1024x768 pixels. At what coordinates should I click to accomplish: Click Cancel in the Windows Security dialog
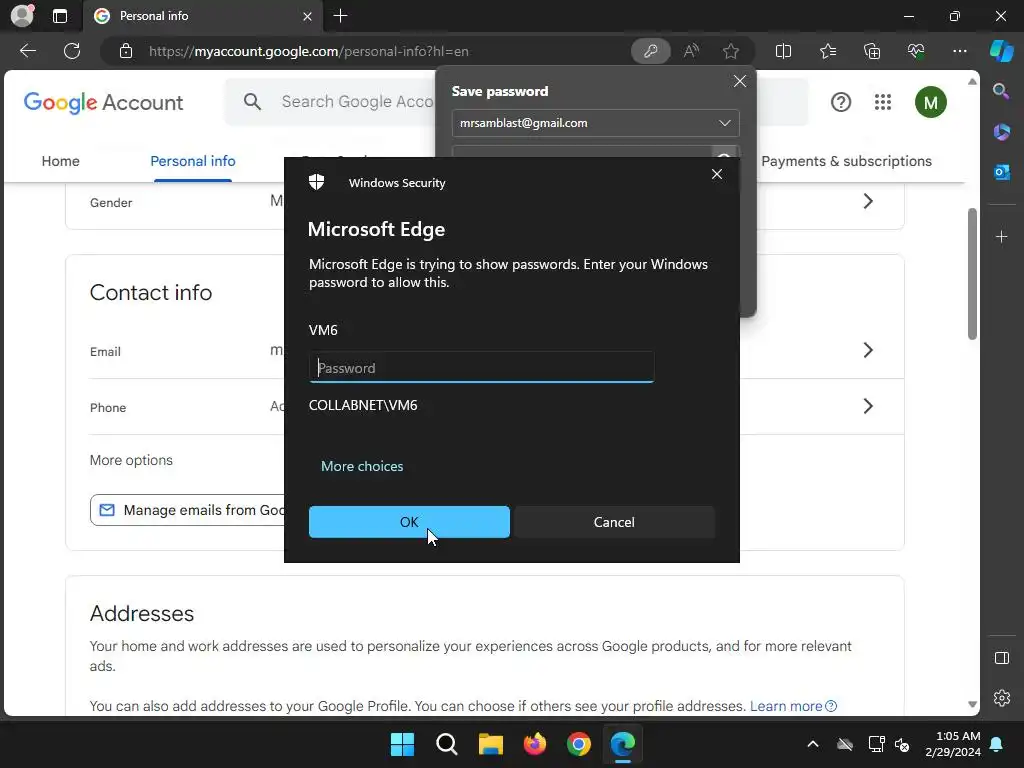[614, 522]
